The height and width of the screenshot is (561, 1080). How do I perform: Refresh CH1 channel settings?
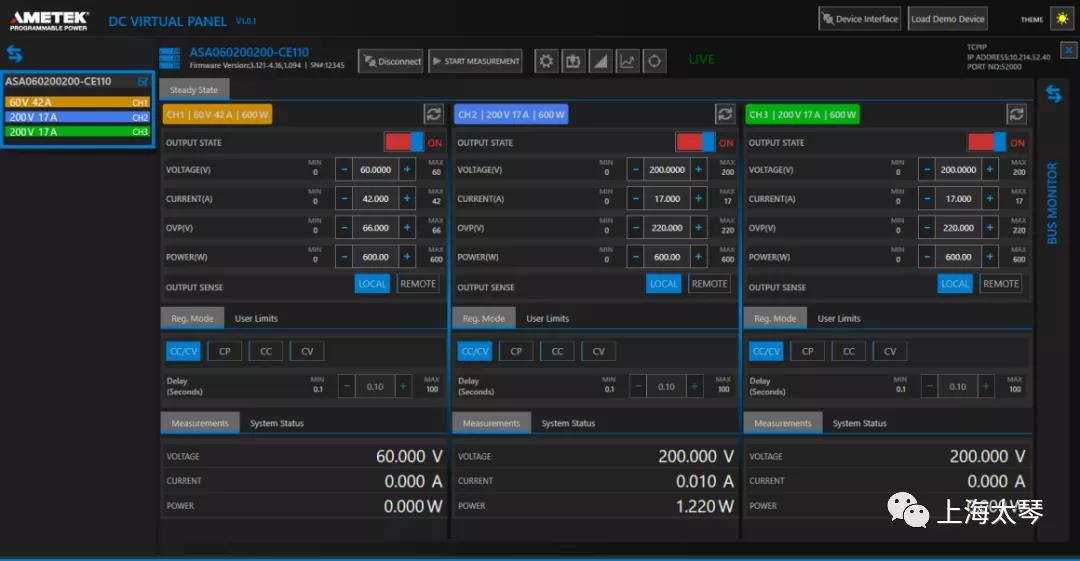point(433,114)
